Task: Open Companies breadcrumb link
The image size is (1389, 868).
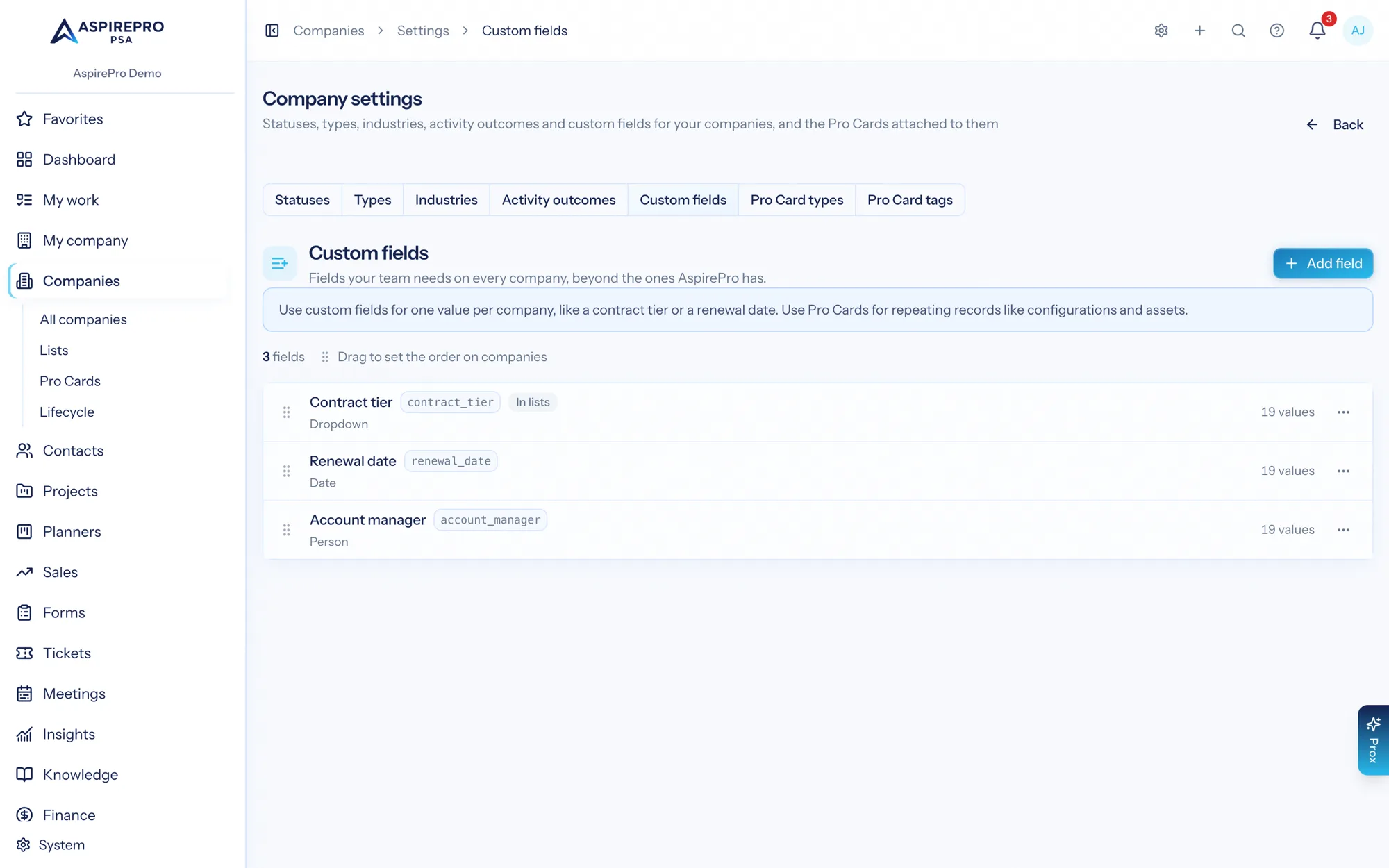Action: point(328,31)
